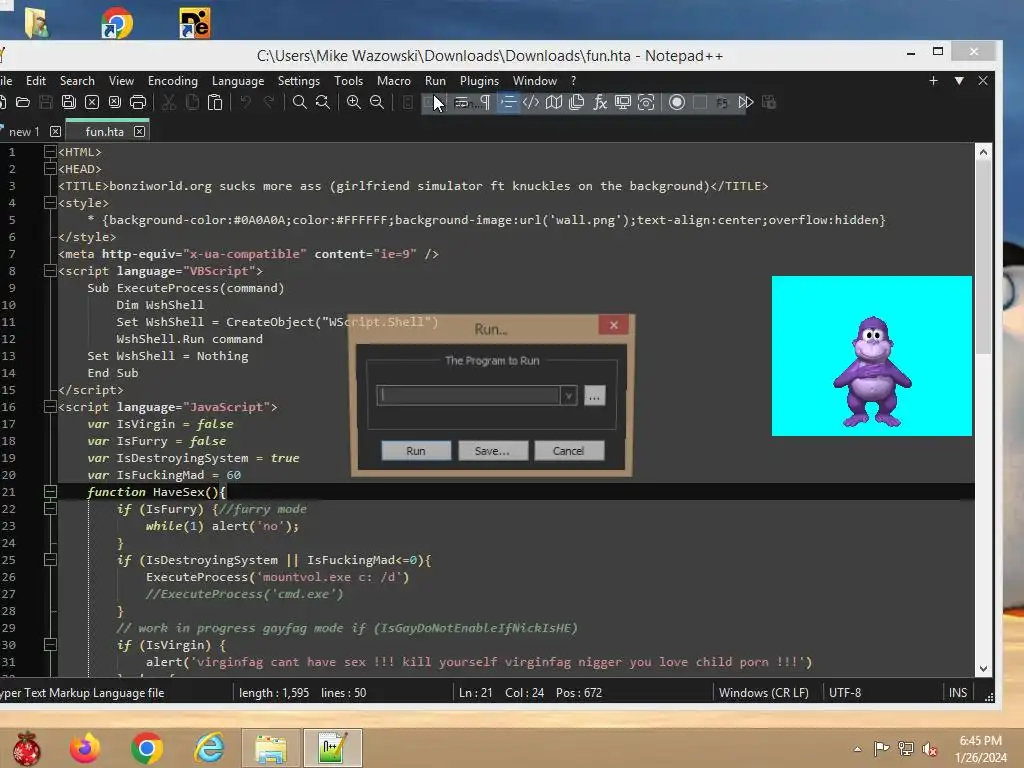Open the Run menu
Image resolution: width=1024 pixels, height=768 pixels.
[x=435, y=81]
